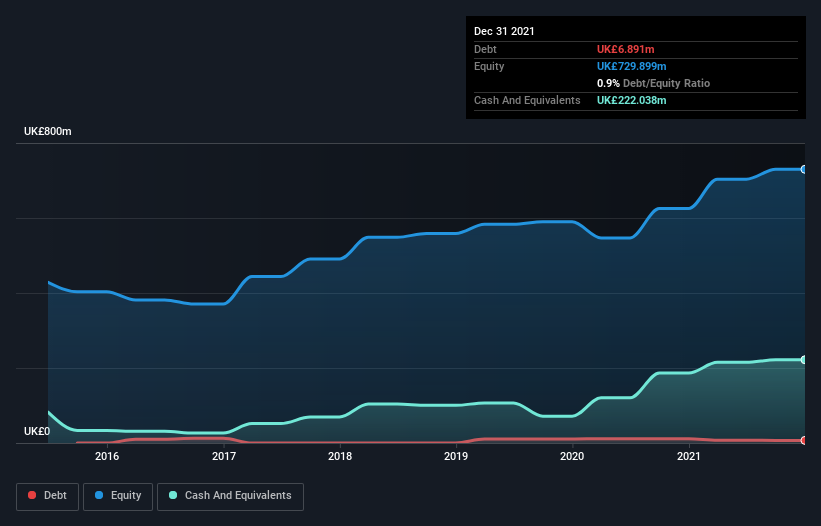The image size is (821, 526).
Task: Click the Dec 31 2021 tooltip date
Action: pyautogui.click(x=504, y=31)
